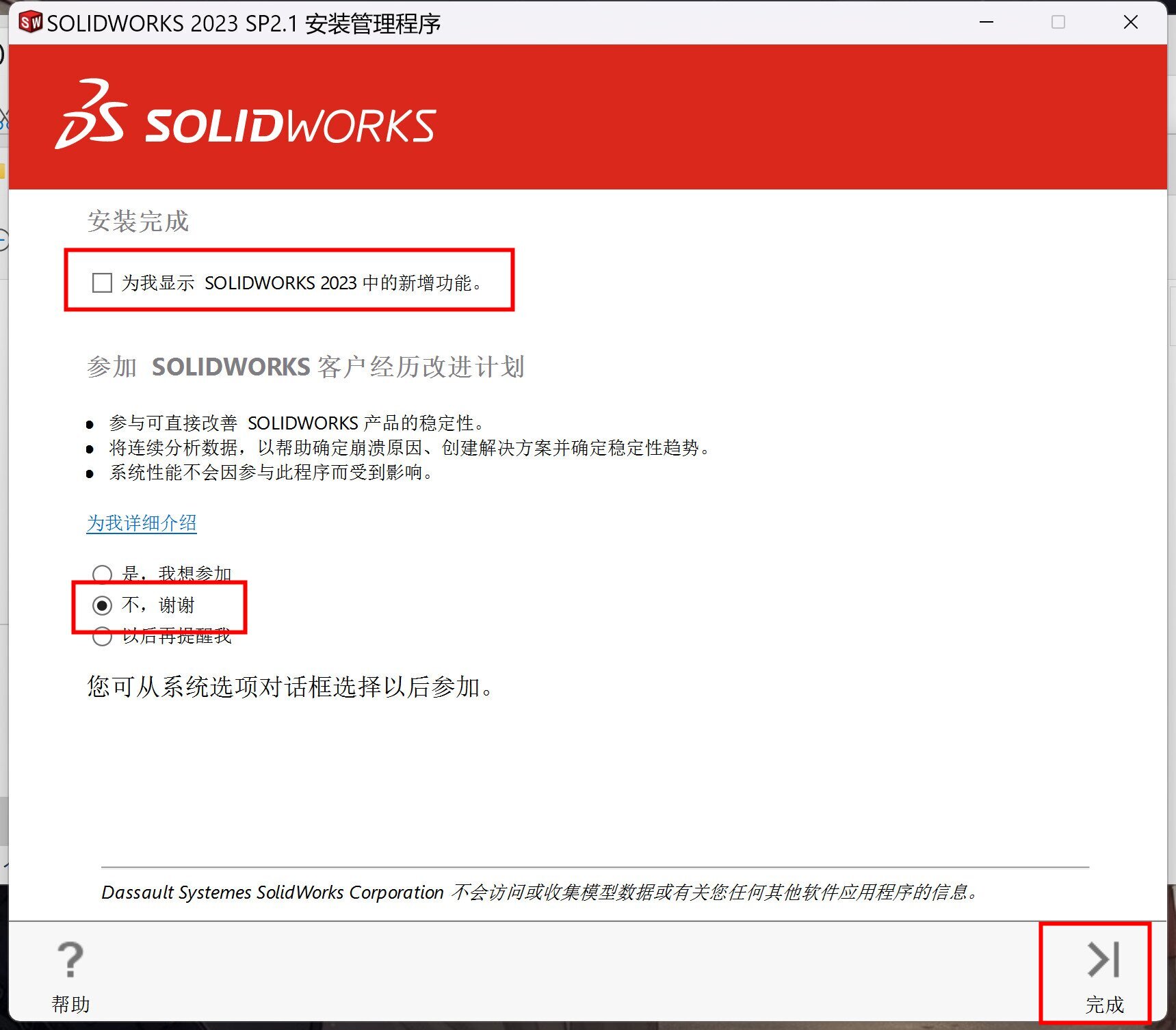The height and width of the screenshot is (1030, 1176).
Task: Click the 3DS logo in red banner
Action: [92, 115]
